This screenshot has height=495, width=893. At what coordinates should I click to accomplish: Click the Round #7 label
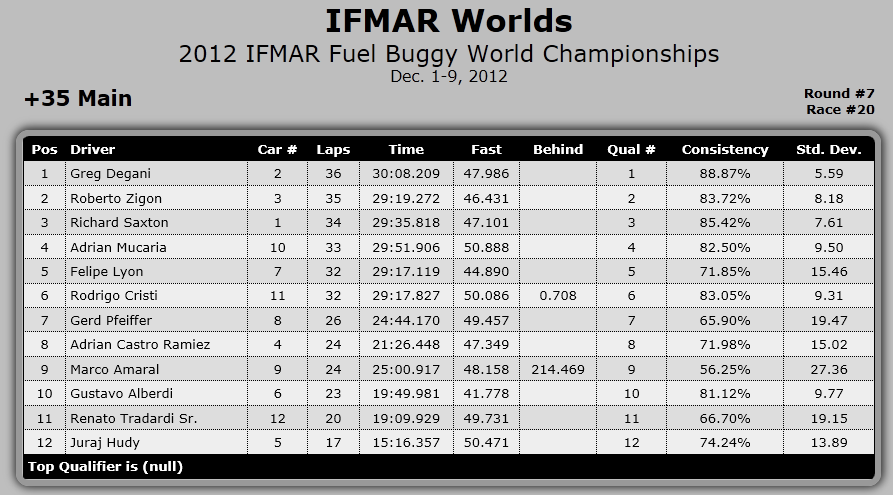[x=839, y=93]
